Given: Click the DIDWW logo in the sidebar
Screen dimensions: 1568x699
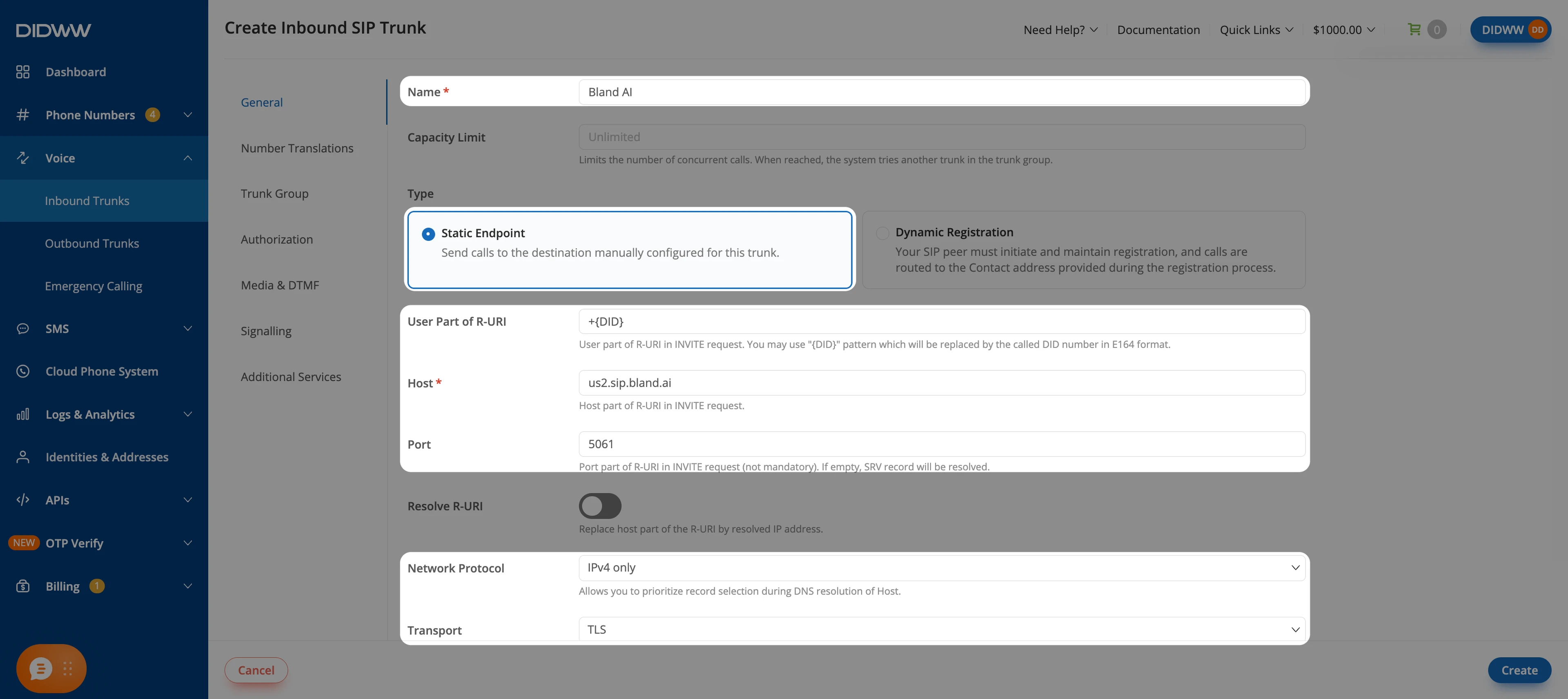Looking at the screenshot, I should 53,31.
